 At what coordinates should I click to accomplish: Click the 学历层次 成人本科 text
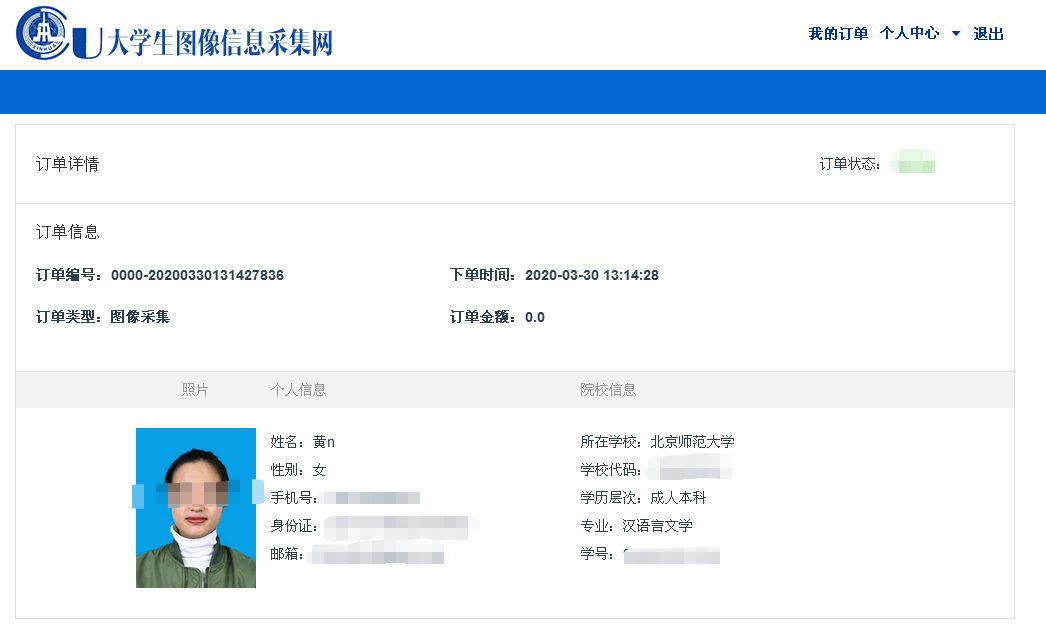click(x=643, y=498)
